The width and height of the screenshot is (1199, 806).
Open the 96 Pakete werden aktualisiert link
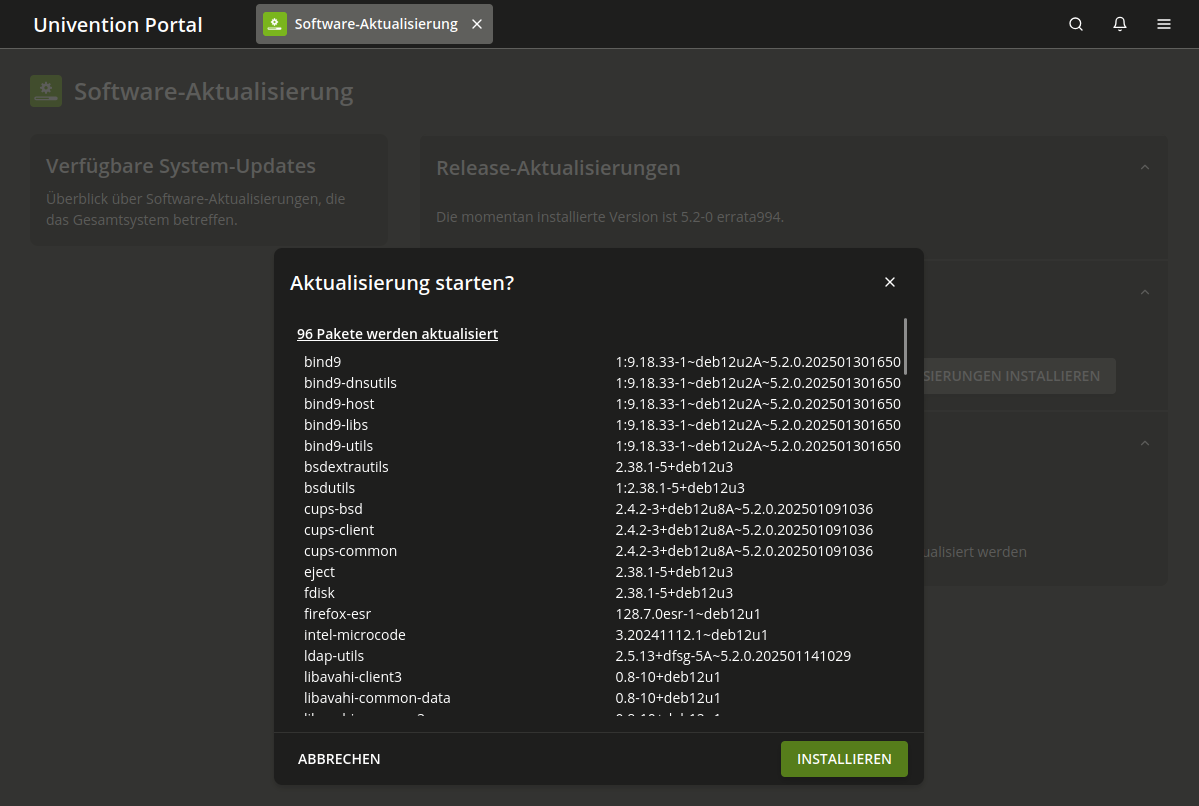pos(397,333)
